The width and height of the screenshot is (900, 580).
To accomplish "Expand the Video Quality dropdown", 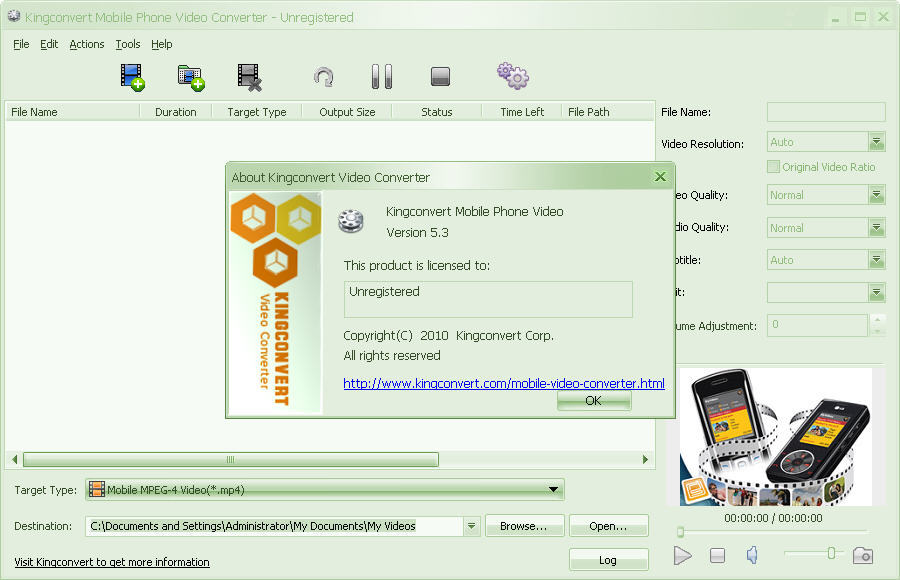I will pyautogui.click(x=876, y=195).
